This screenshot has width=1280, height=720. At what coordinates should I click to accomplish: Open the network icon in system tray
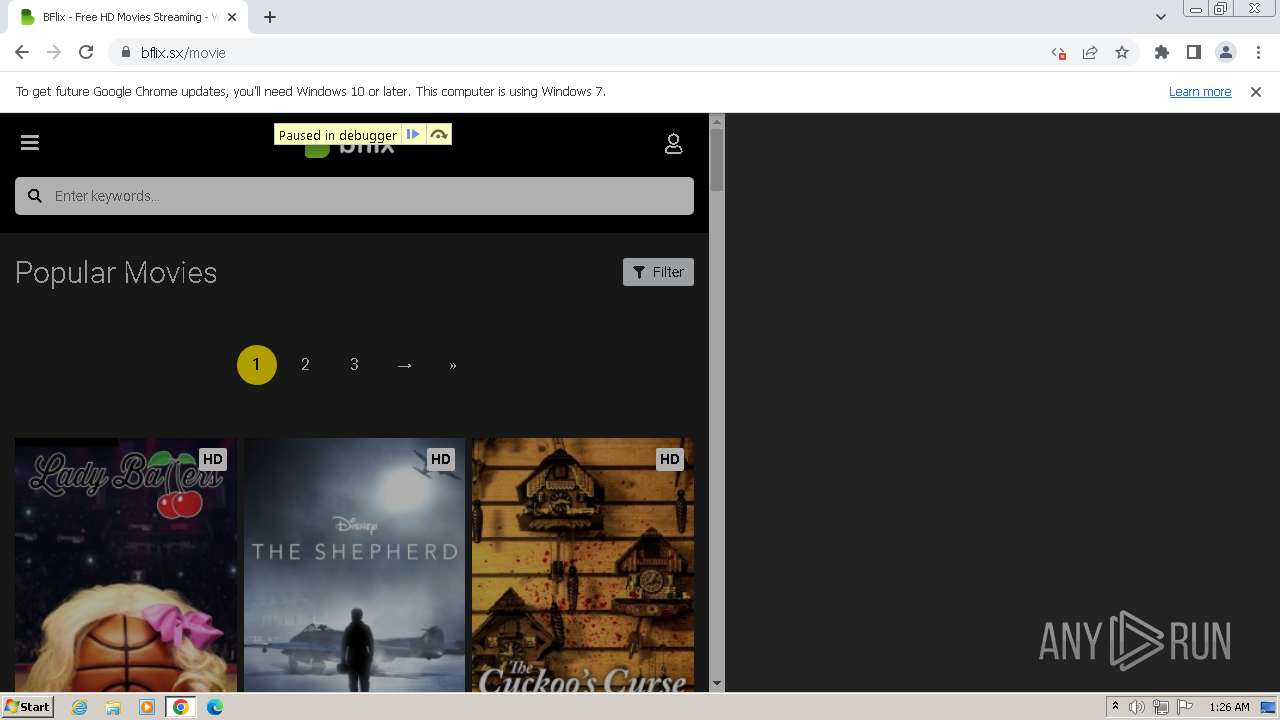point(1161,707)
